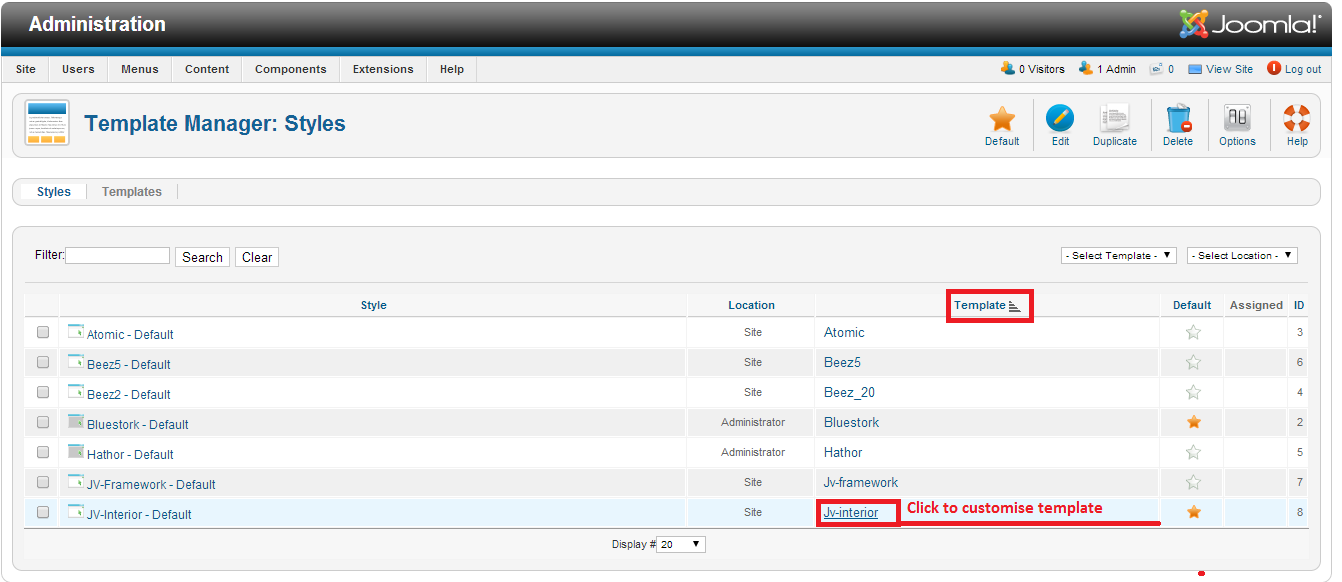
Task: Click the View Site monitor icon
Action: tap(1195, 70)
